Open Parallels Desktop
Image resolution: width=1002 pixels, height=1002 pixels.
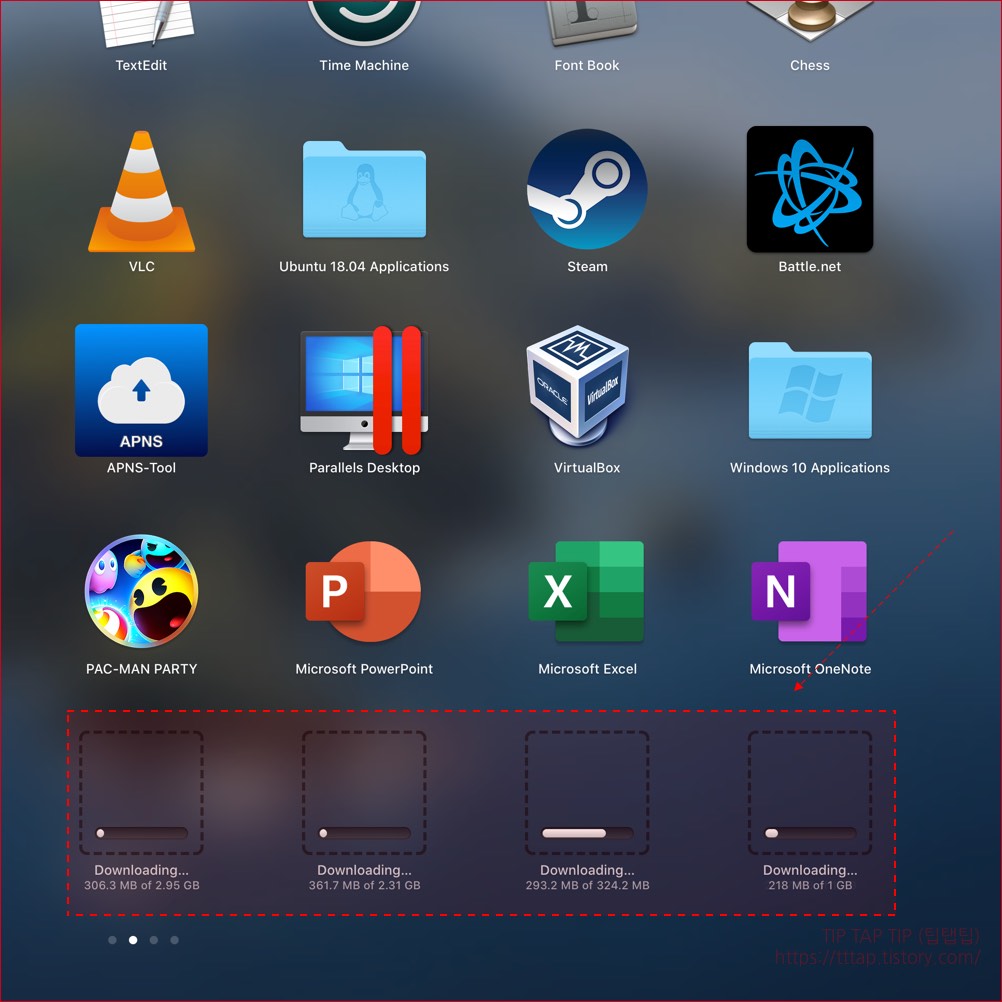coord(364,389)
